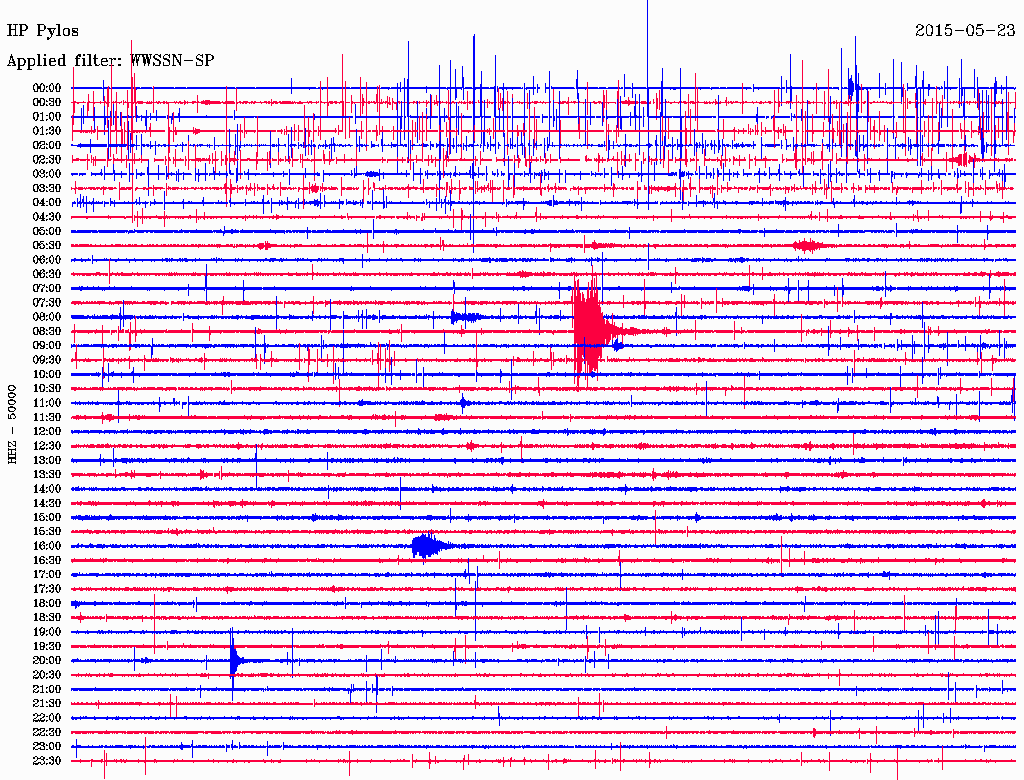Viewport: 1024px width, 780px height.
Task: Select the 03:30 time label
Action: [47, 189]
